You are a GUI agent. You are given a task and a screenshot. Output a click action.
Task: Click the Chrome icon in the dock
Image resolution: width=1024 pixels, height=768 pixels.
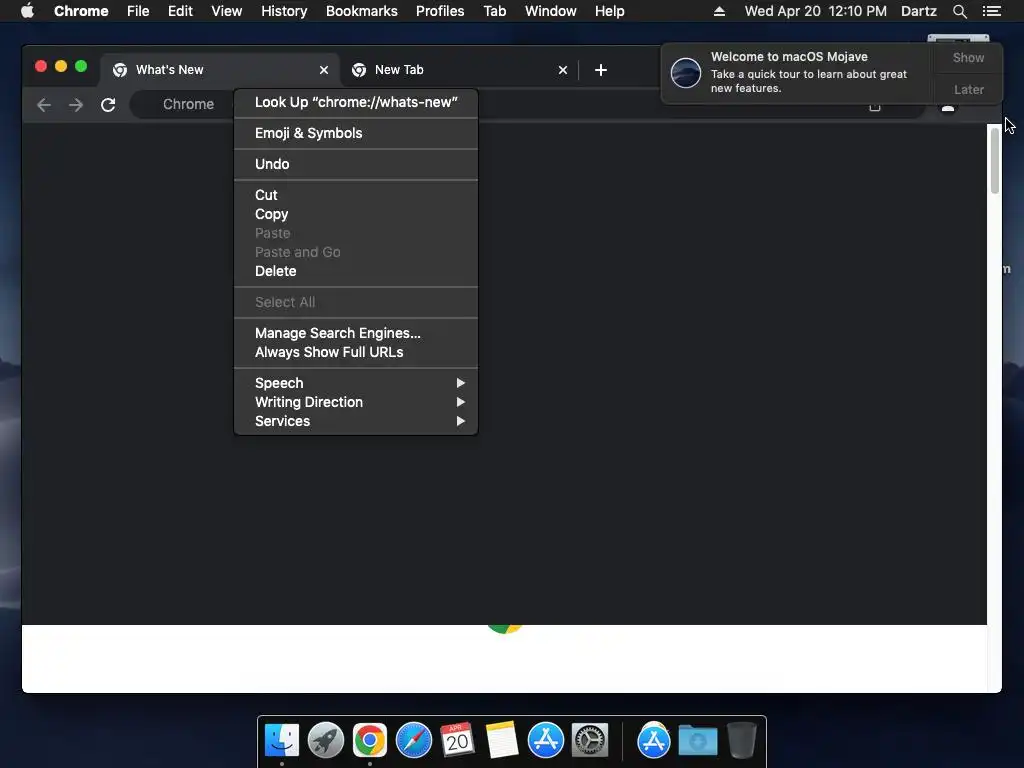coord(370,740)
